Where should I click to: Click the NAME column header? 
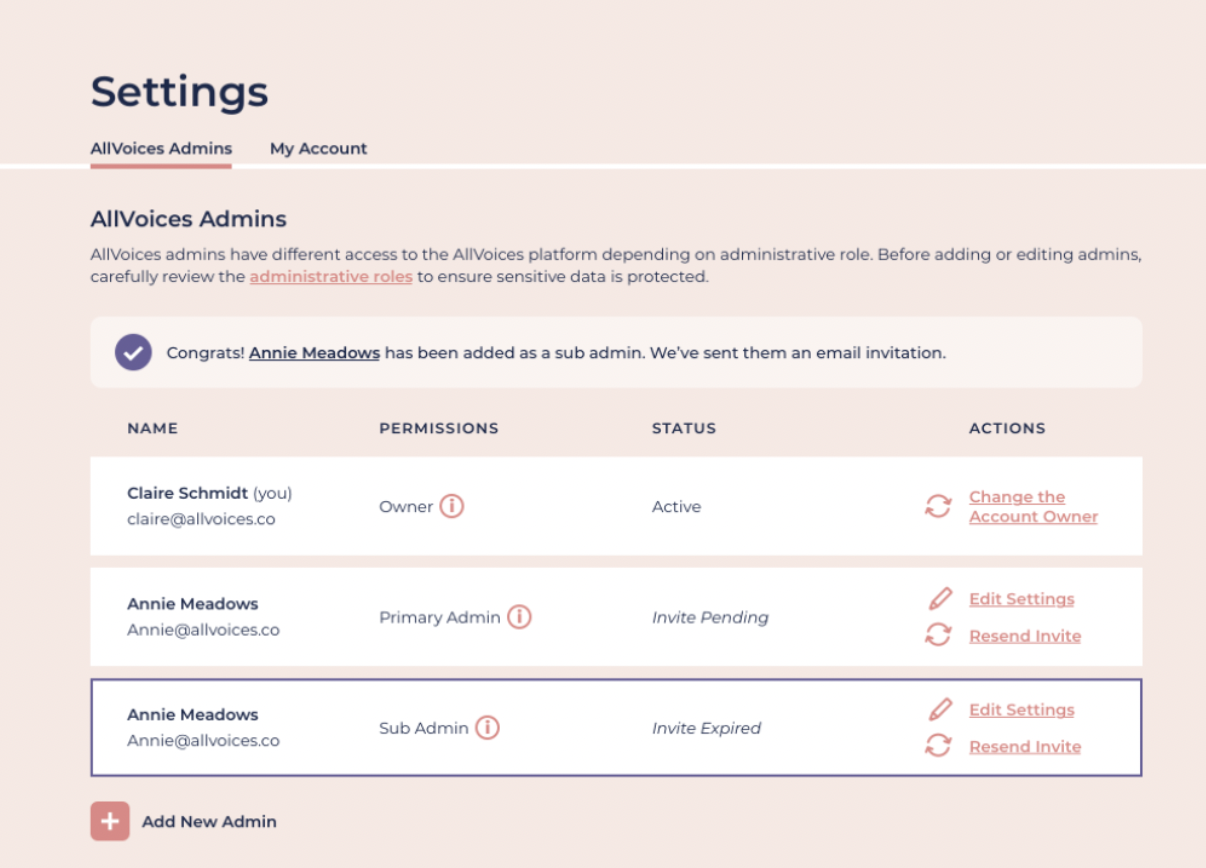pyautogui.click(x=152, y=428)
